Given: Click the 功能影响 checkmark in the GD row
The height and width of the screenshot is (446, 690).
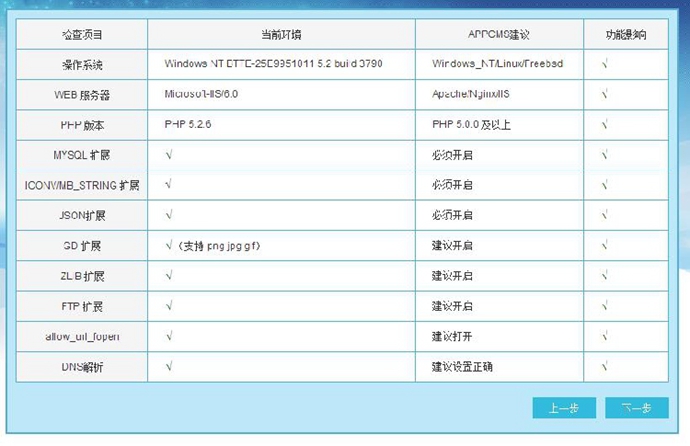Looking at the screenshot, I should click(605, 245).
